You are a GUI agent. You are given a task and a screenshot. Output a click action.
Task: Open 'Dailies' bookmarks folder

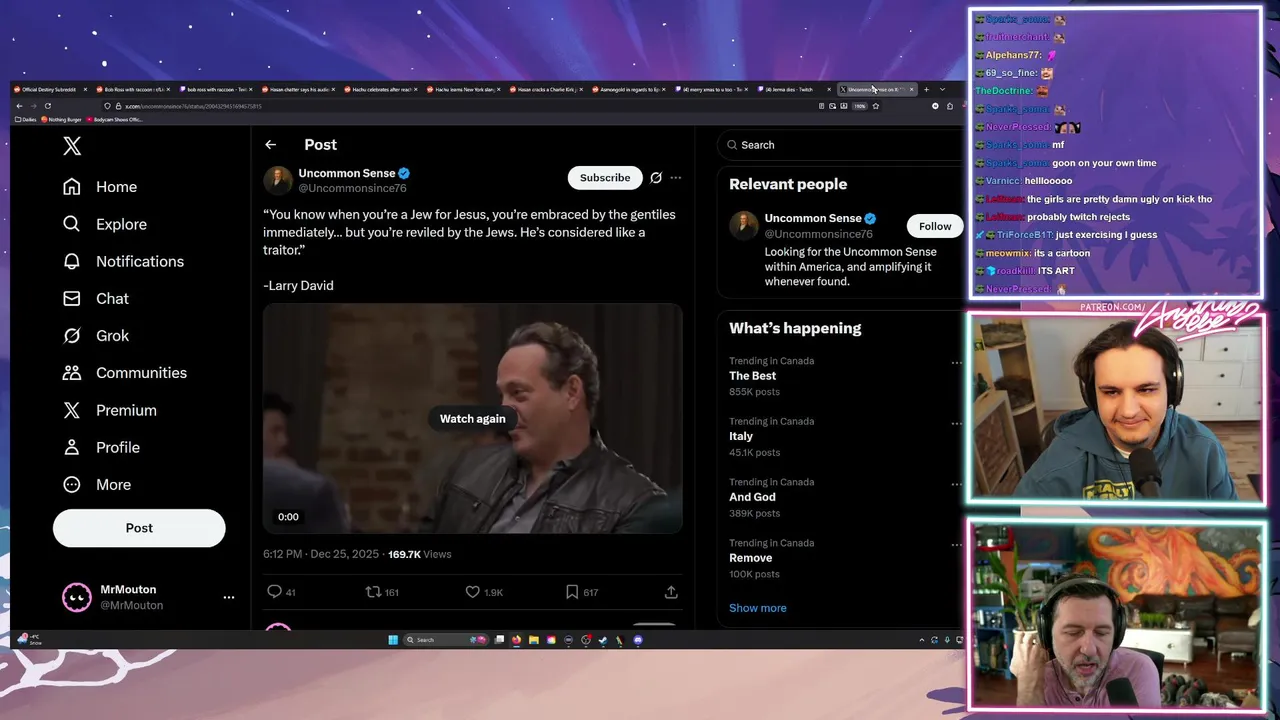tap(26, 120)
